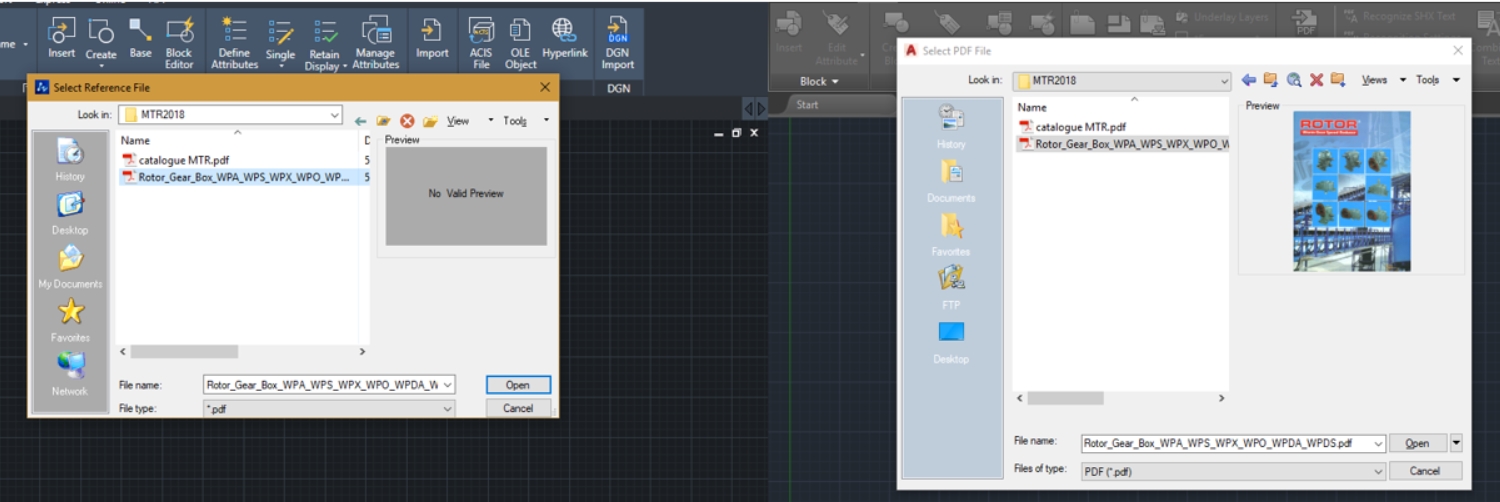Open View menu in Select Reference File
This screenshot has height=502, width=1500.
coord(458,121)
